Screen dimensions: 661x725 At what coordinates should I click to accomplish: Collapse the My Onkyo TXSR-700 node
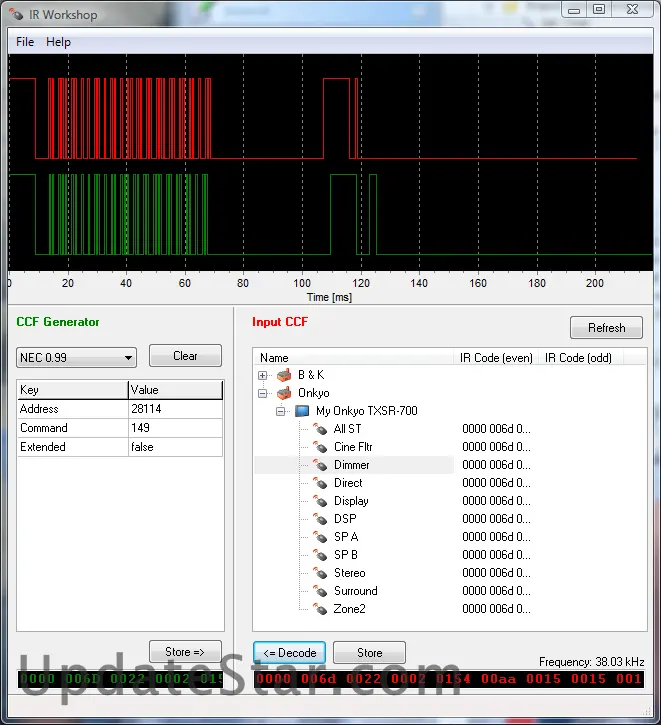click(x=282, y=411)
